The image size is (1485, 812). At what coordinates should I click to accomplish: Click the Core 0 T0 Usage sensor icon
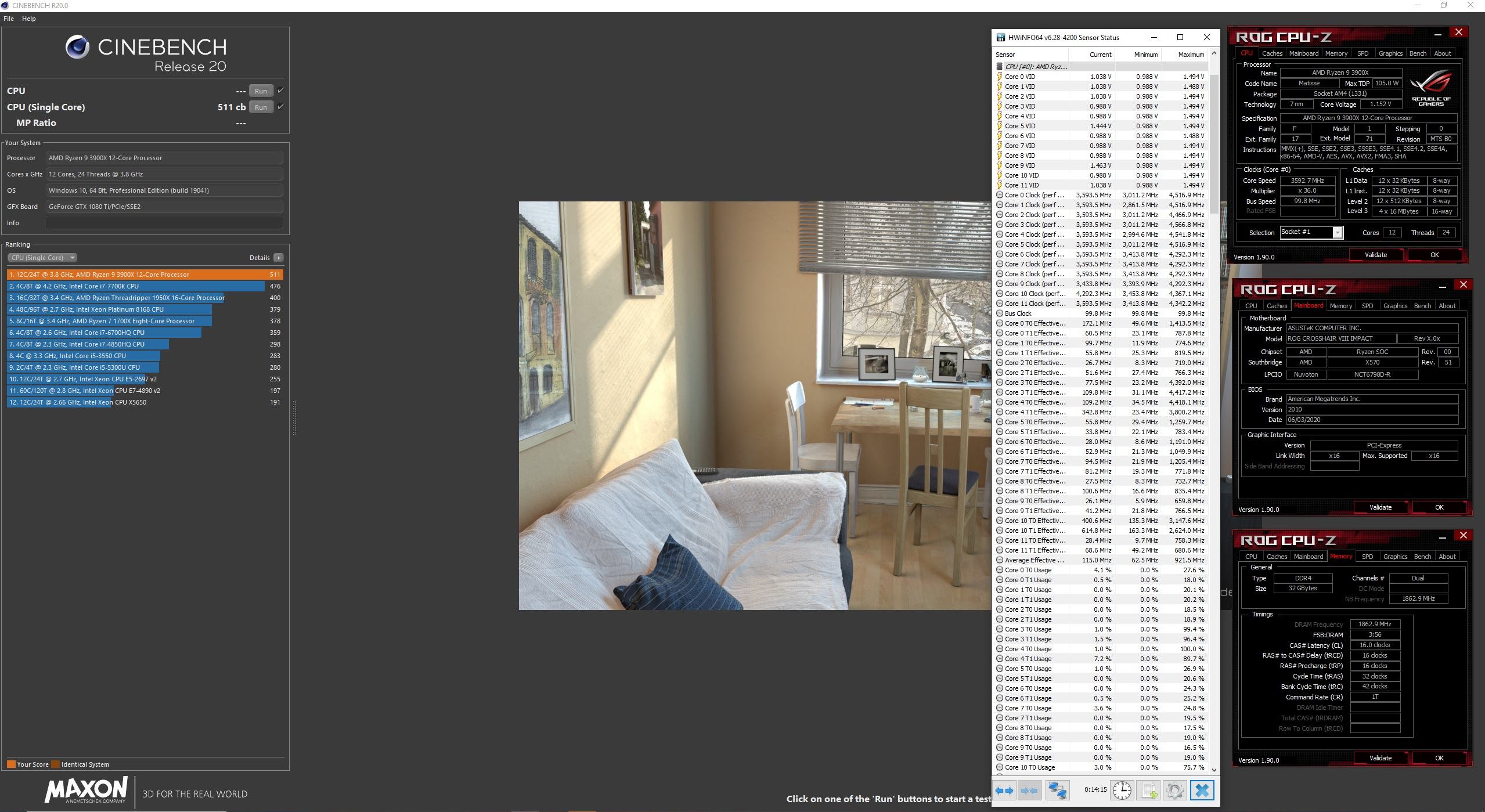(1000, 570)
